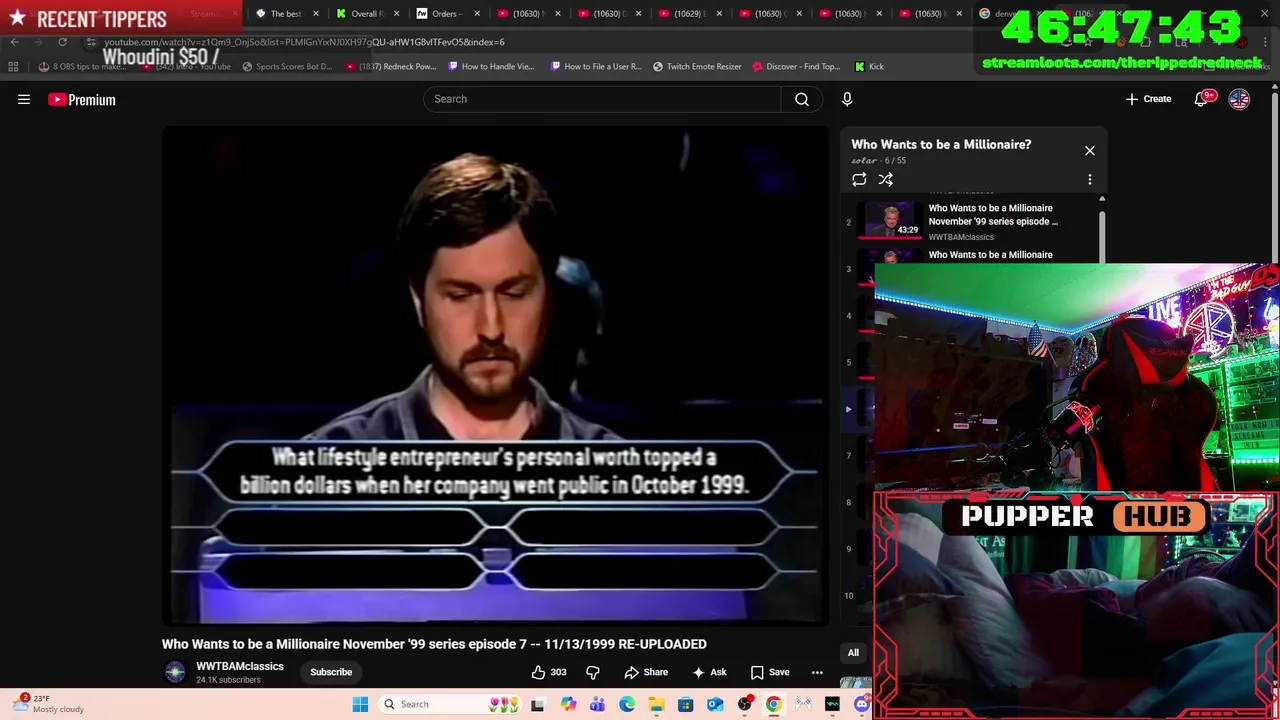Open playlist item 2 title text
Viewport: 1280px width, 720px height.
pyautogui.click(x=993, y=215)
